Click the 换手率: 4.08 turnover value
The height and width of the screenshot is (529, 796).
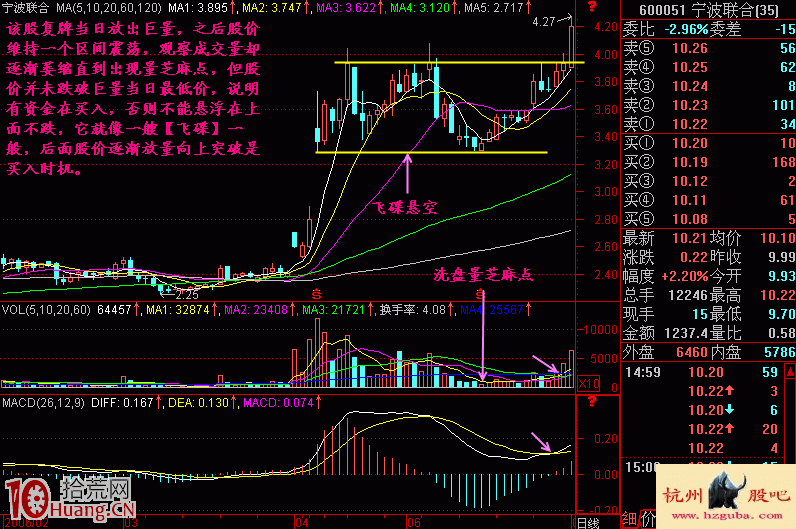tap(413, 310)
